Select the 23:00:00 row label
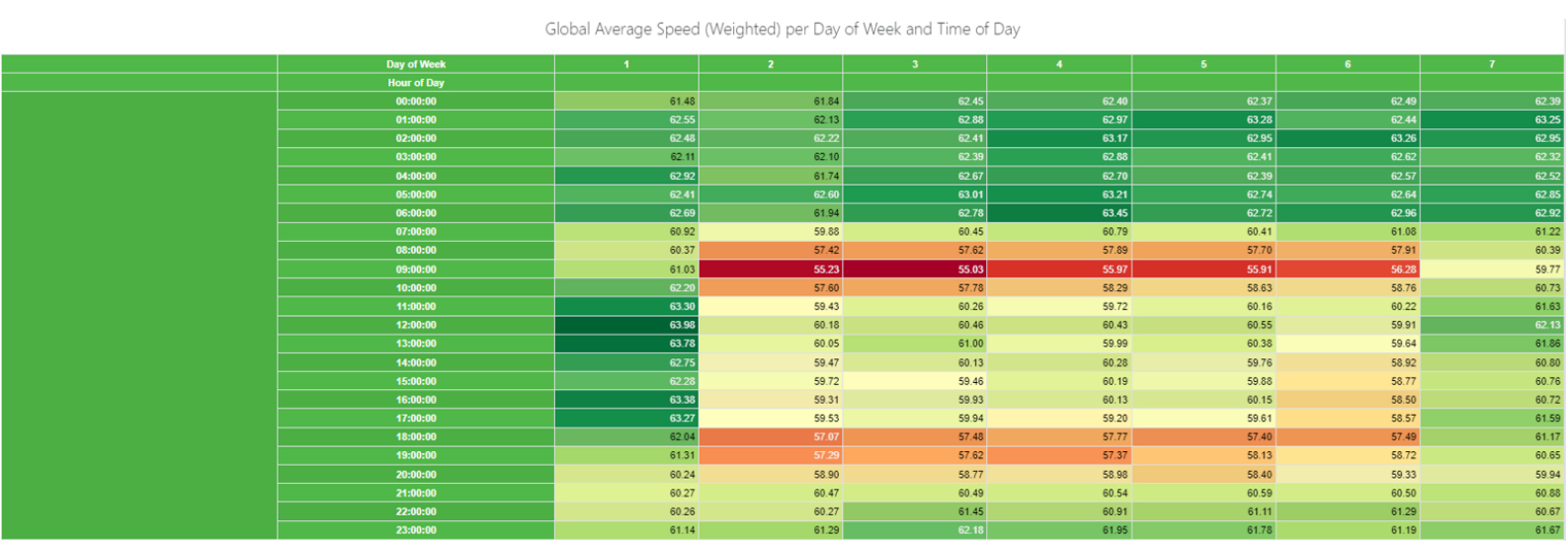Viewport: 1568px width, 541px height. tap(416, 530)
